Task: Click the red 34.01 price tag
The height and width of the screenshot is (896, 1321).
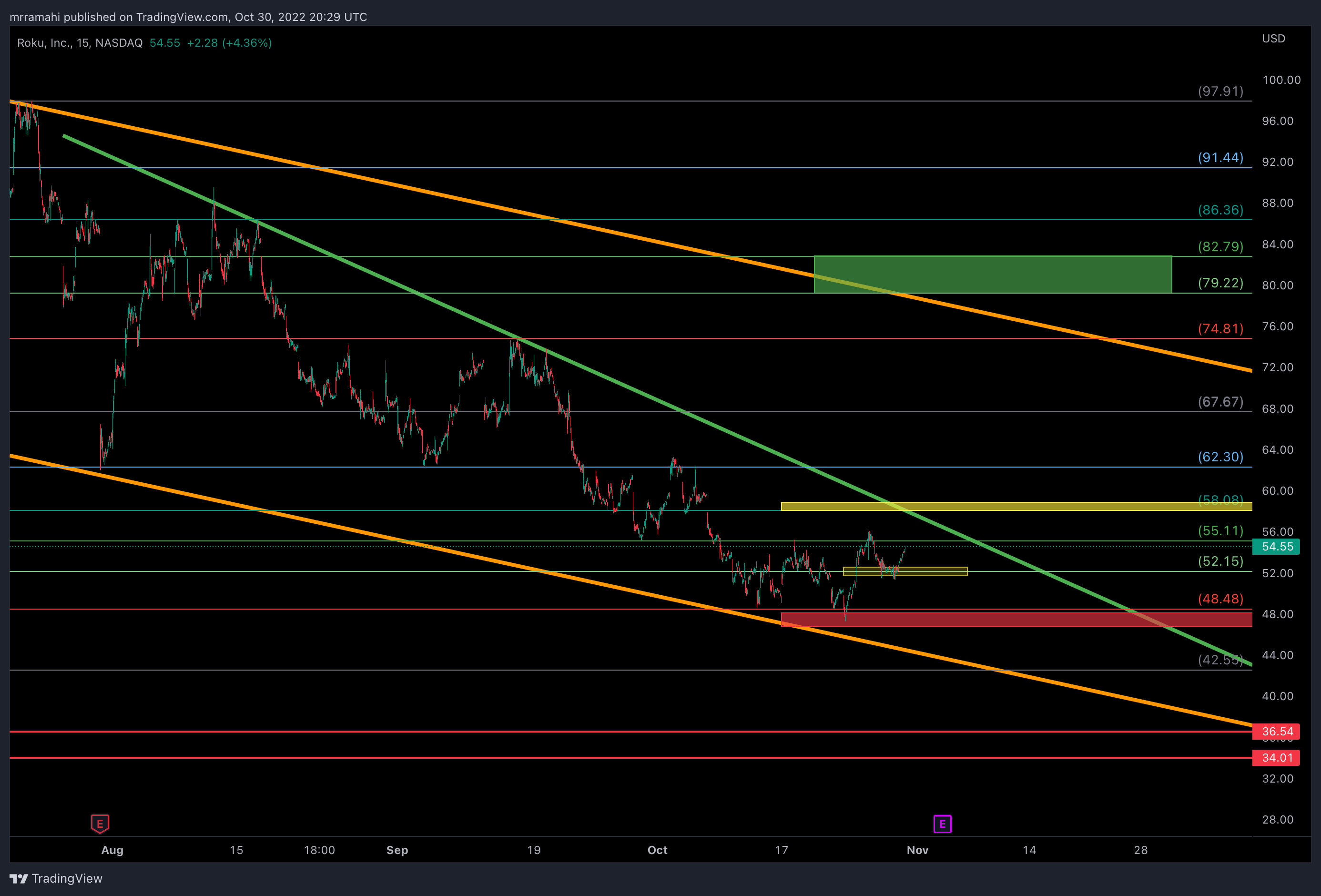Action: [x=1277, y=758]
